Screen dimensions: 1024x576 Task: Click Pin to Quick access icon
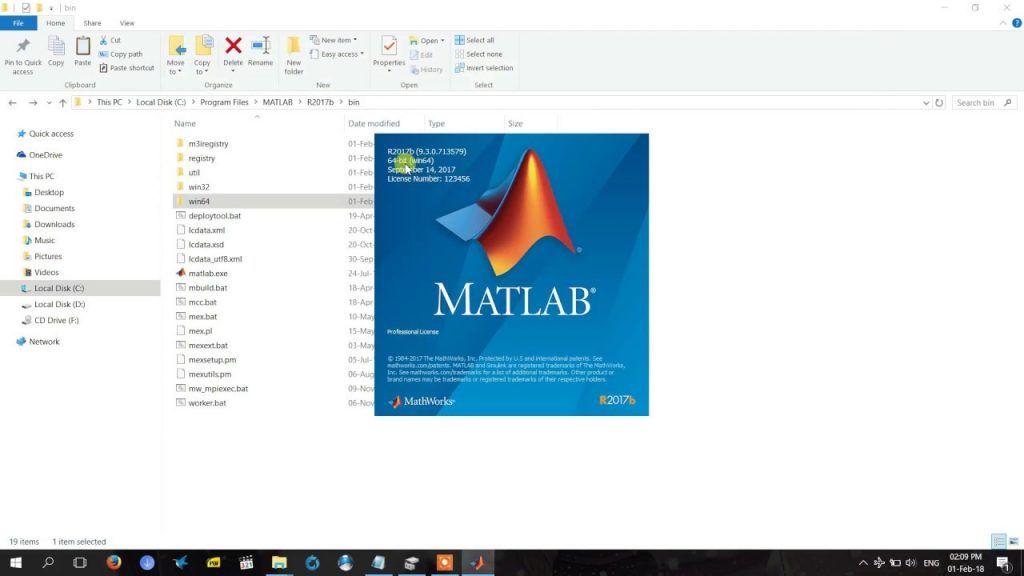(x=23, y=46)
